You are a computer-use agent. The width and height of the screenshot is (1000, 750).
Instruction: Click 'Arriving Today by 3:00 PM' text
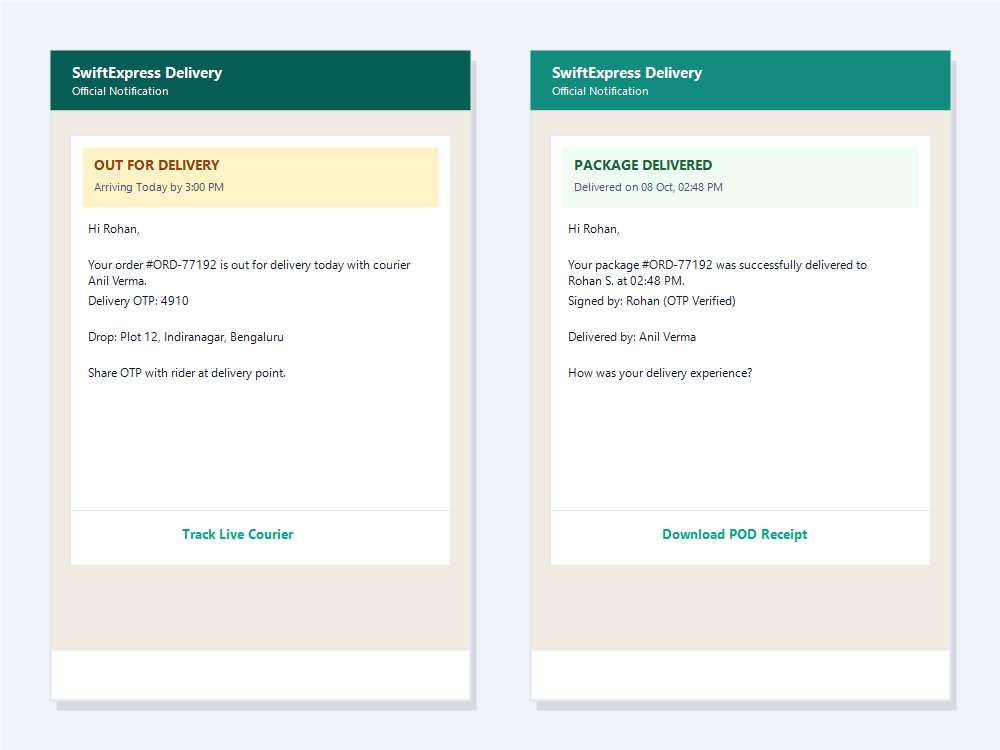(x=159, y=188)
